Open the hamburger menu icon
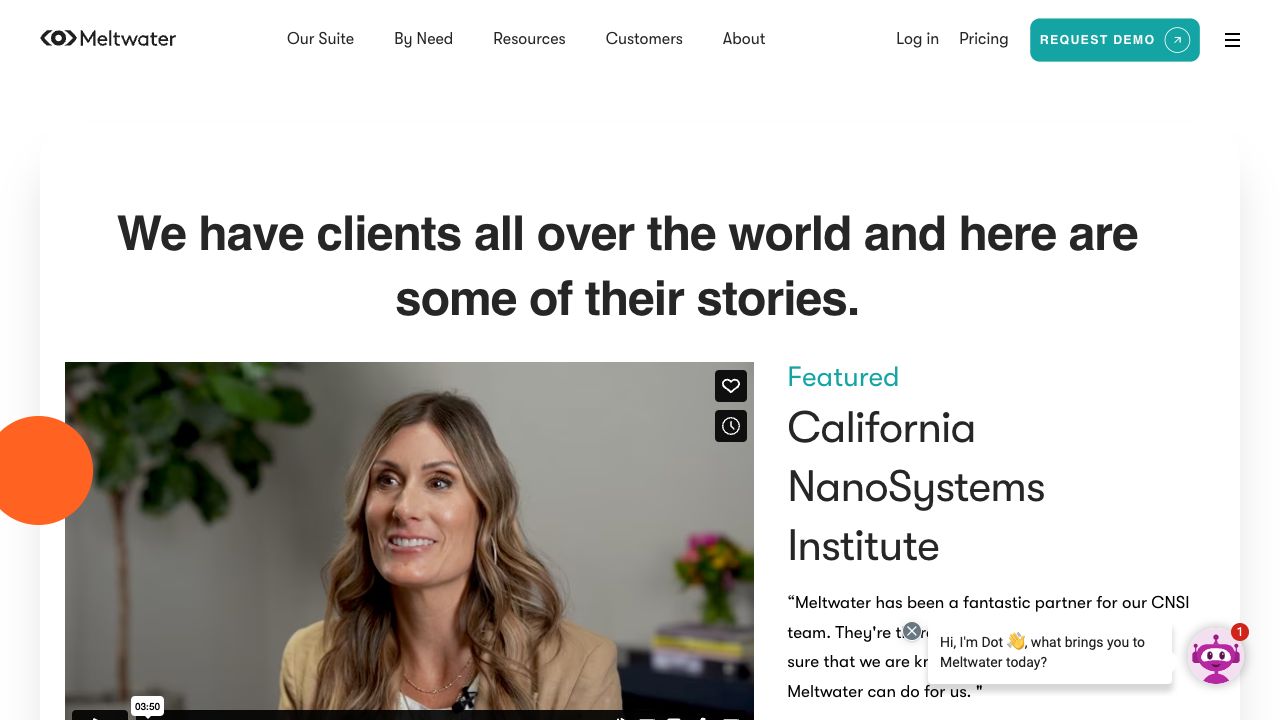 tap(1232, 40)
